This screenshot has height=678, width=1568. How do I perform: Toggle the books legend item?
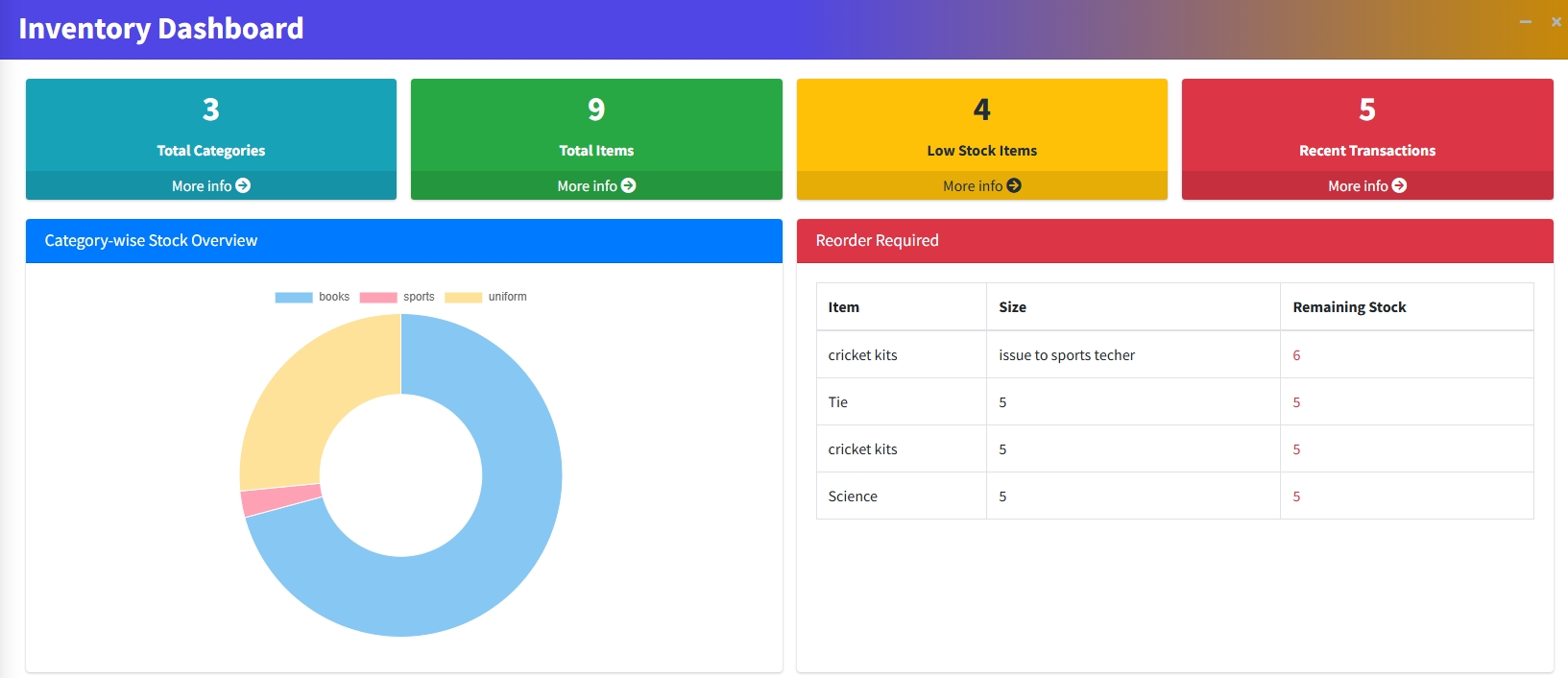click(312, 297)
